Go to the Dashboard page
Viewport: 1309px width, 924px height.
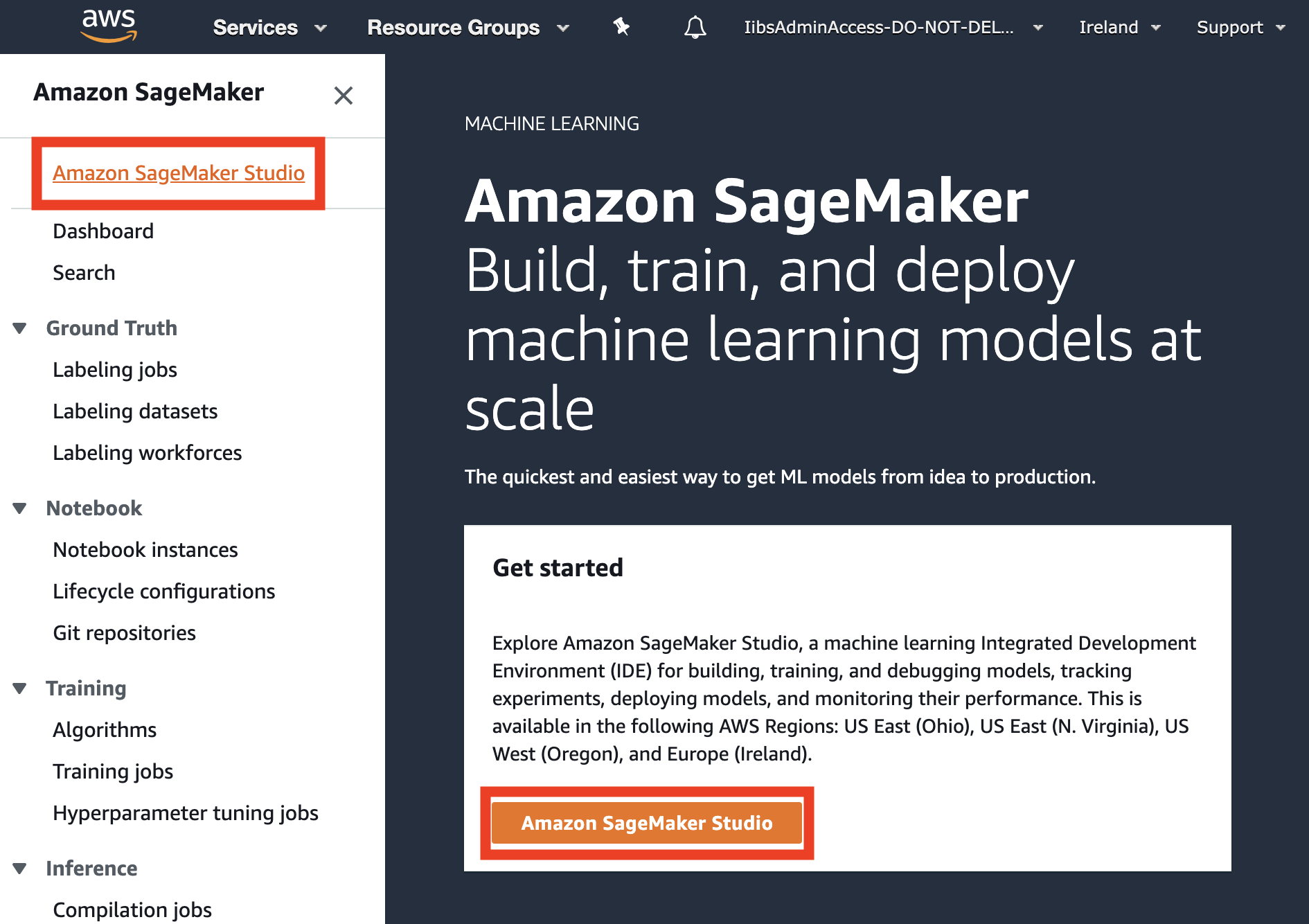(x=103, y=231)
